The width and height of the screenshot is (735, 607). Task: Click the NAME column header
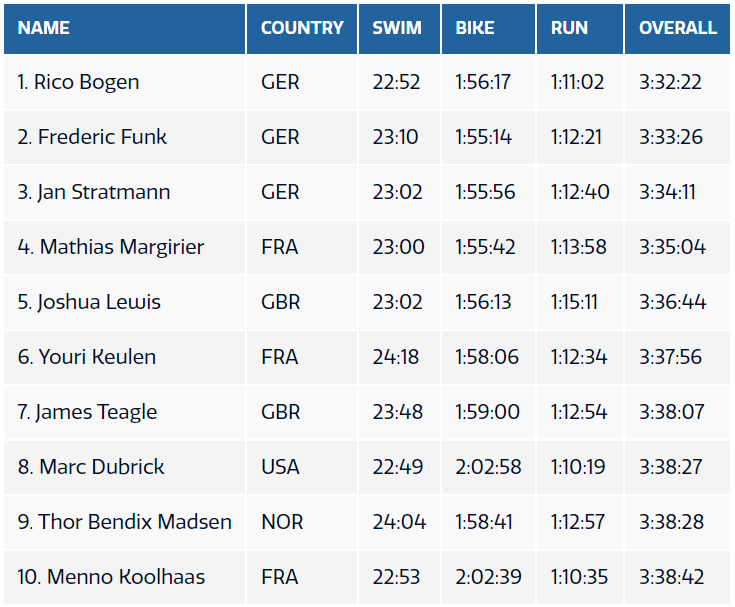point(124,29)
